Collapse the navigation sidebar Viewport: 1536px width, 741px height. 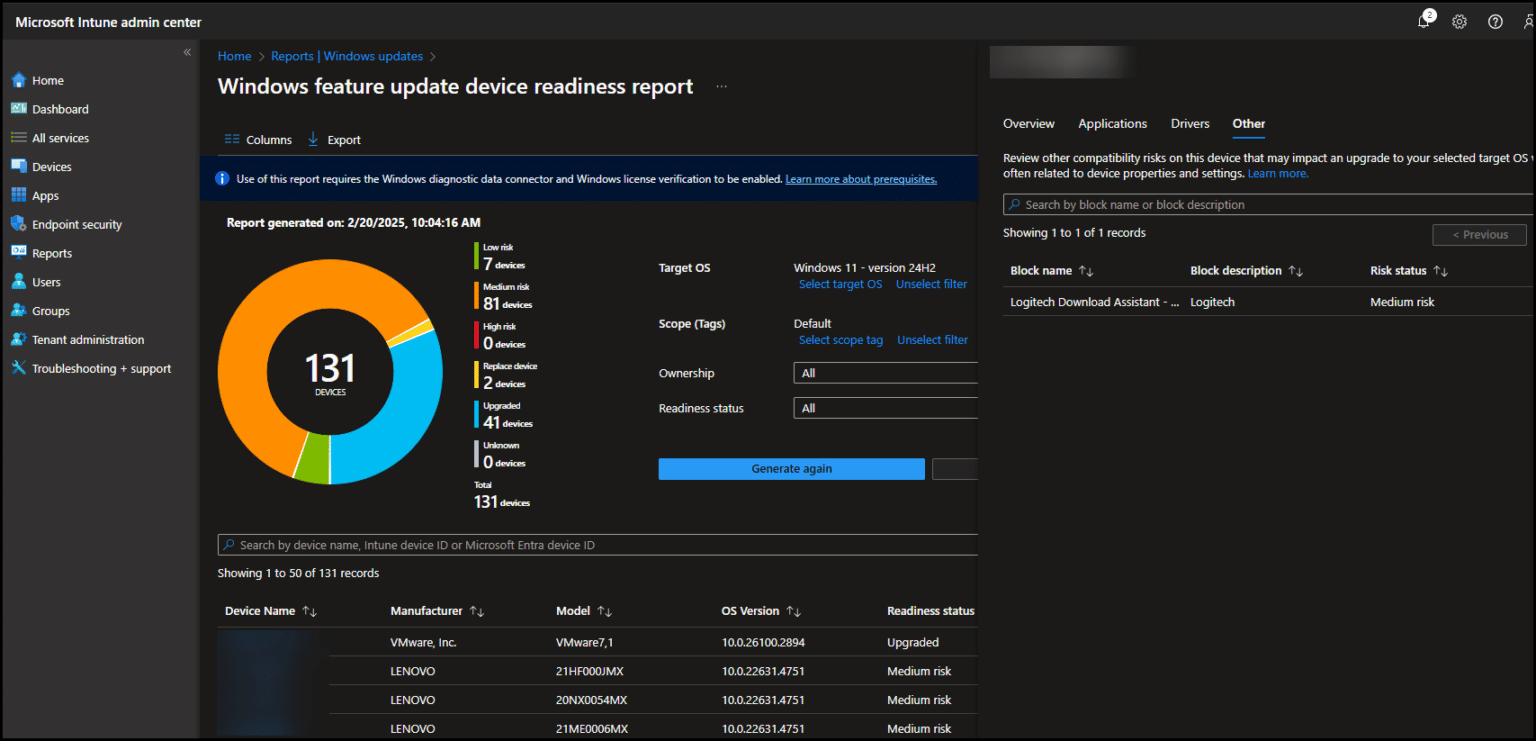coord(186,52)
